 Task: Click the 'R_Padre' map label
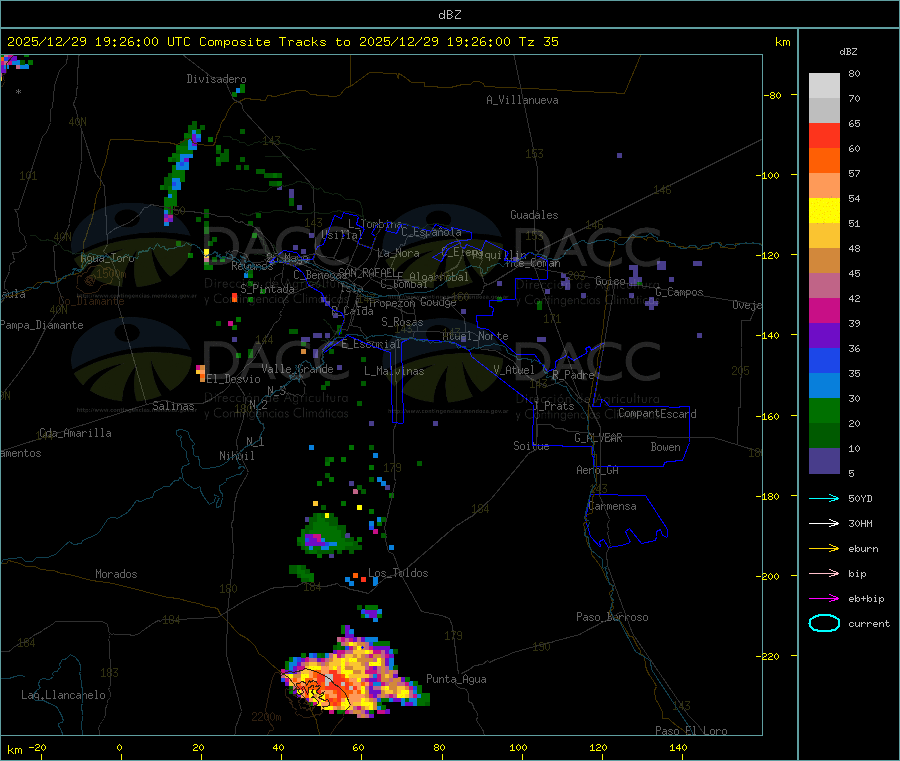pos(573,375)
